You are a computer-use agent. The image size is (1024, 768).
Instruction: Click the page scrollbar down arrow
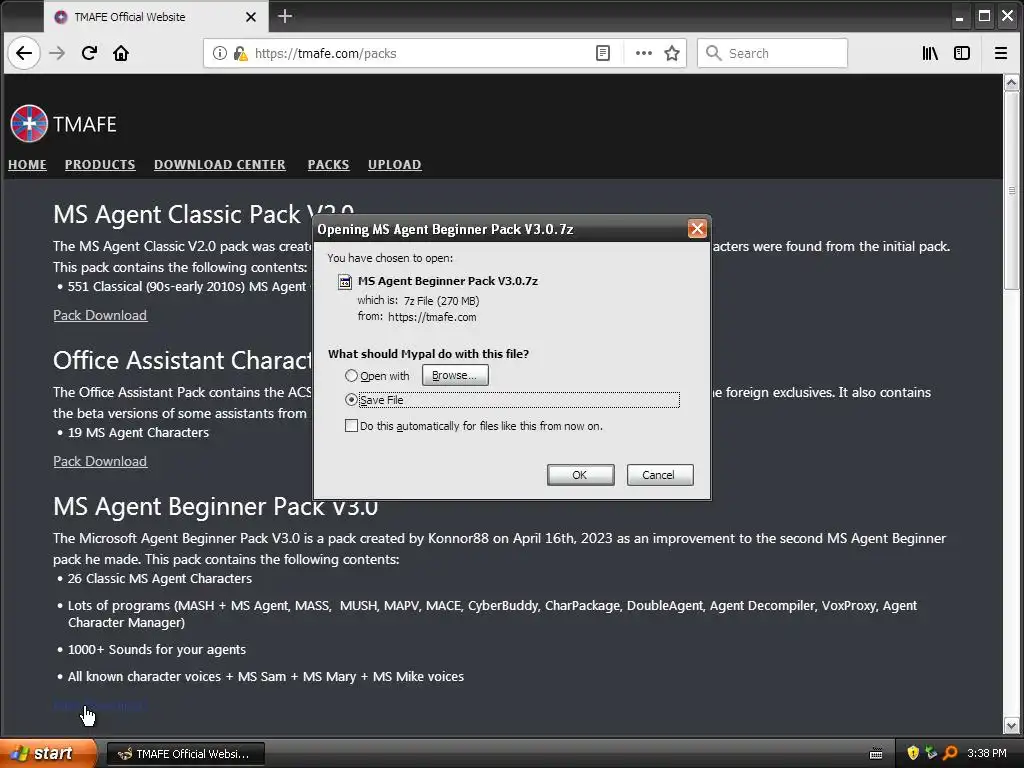[x=1011, y=726]
